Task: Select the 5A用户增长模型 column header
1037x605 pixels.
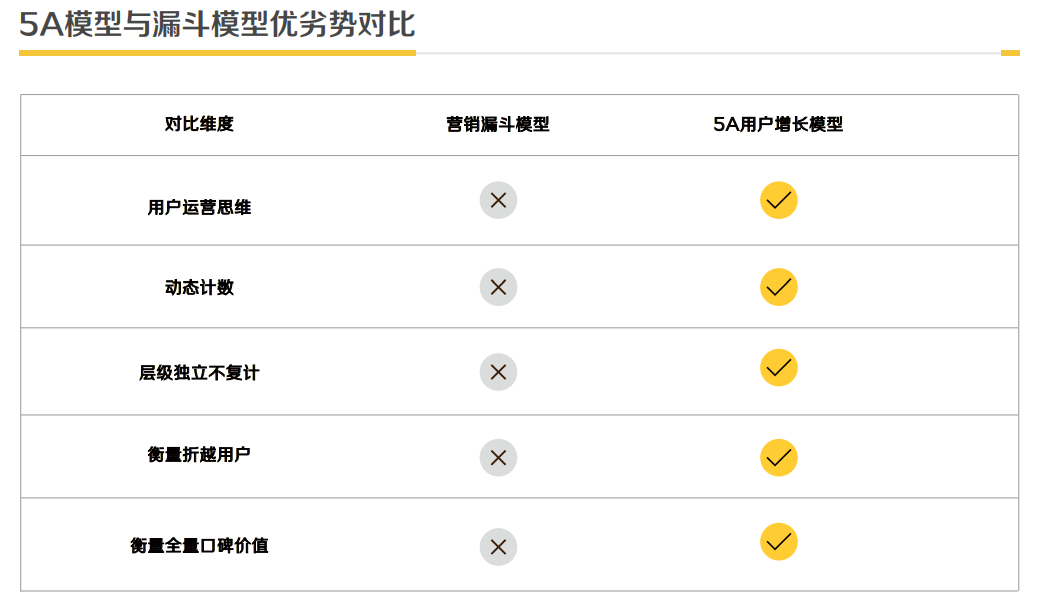Action: click(x=778, y=124)
